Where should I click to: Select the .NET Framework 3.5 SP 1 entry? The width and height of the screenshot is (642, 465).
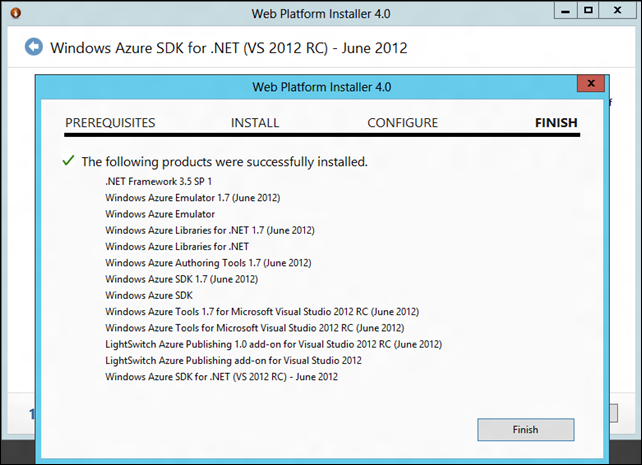click(158, 181)
